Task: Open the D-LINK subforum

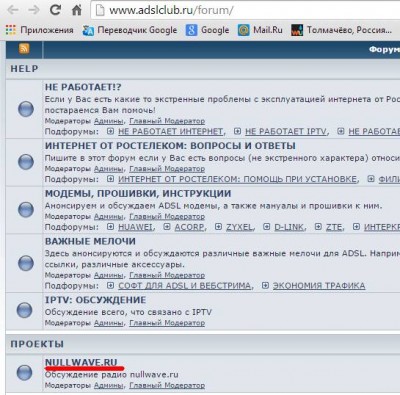Action: click(x=289, y=227)
